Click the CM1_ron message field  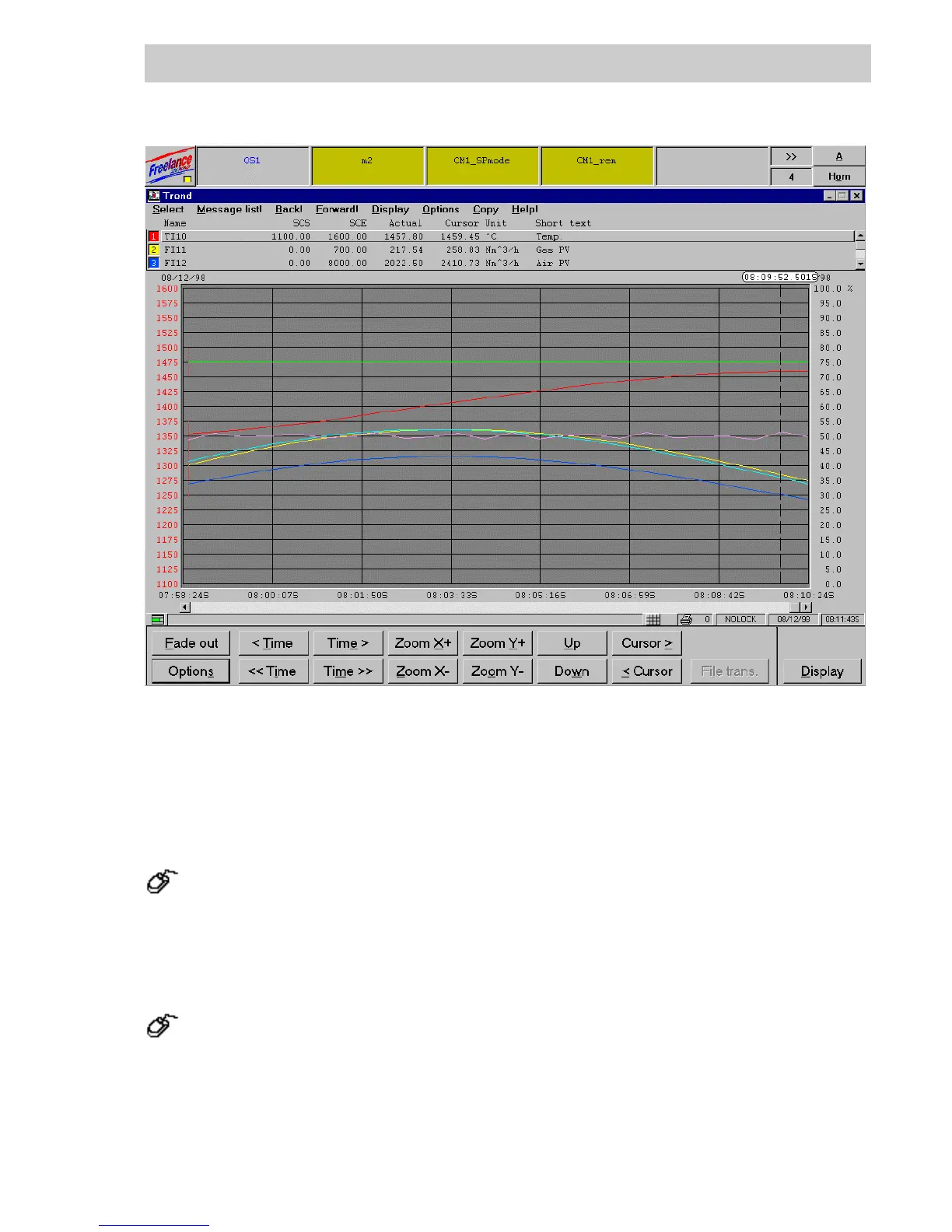(597, 166)
